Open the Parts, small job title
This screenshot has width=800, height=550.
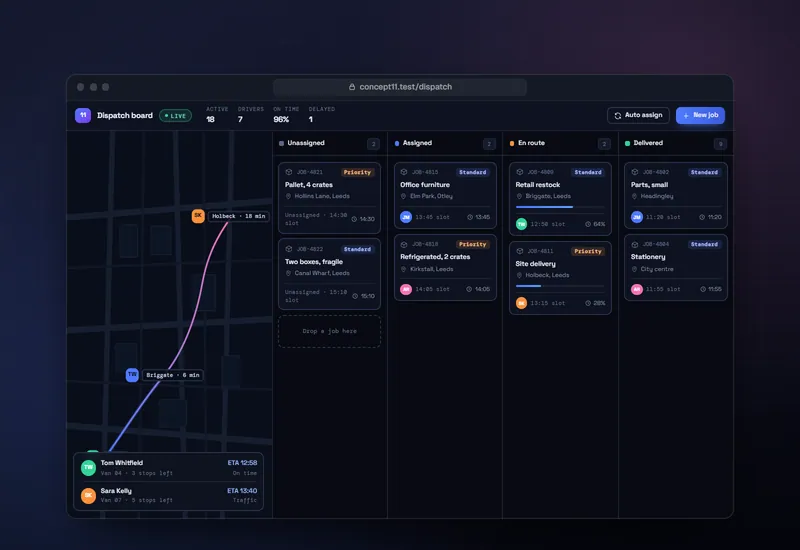649,185
